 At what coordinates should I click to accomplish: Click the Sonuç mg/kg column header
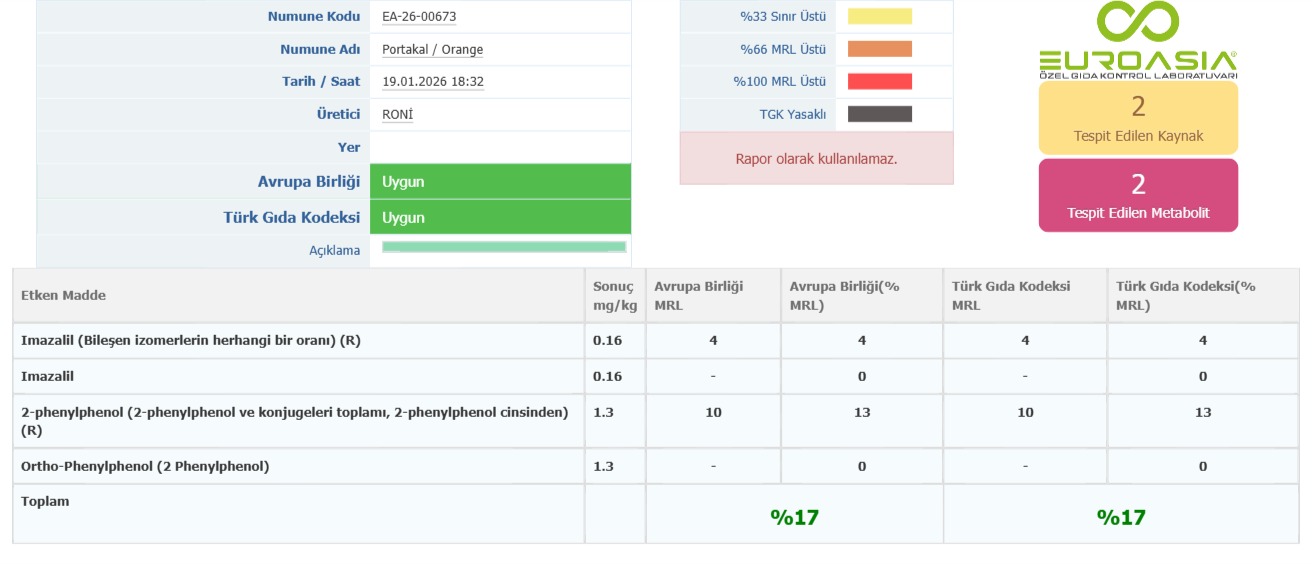pos(614,295)
